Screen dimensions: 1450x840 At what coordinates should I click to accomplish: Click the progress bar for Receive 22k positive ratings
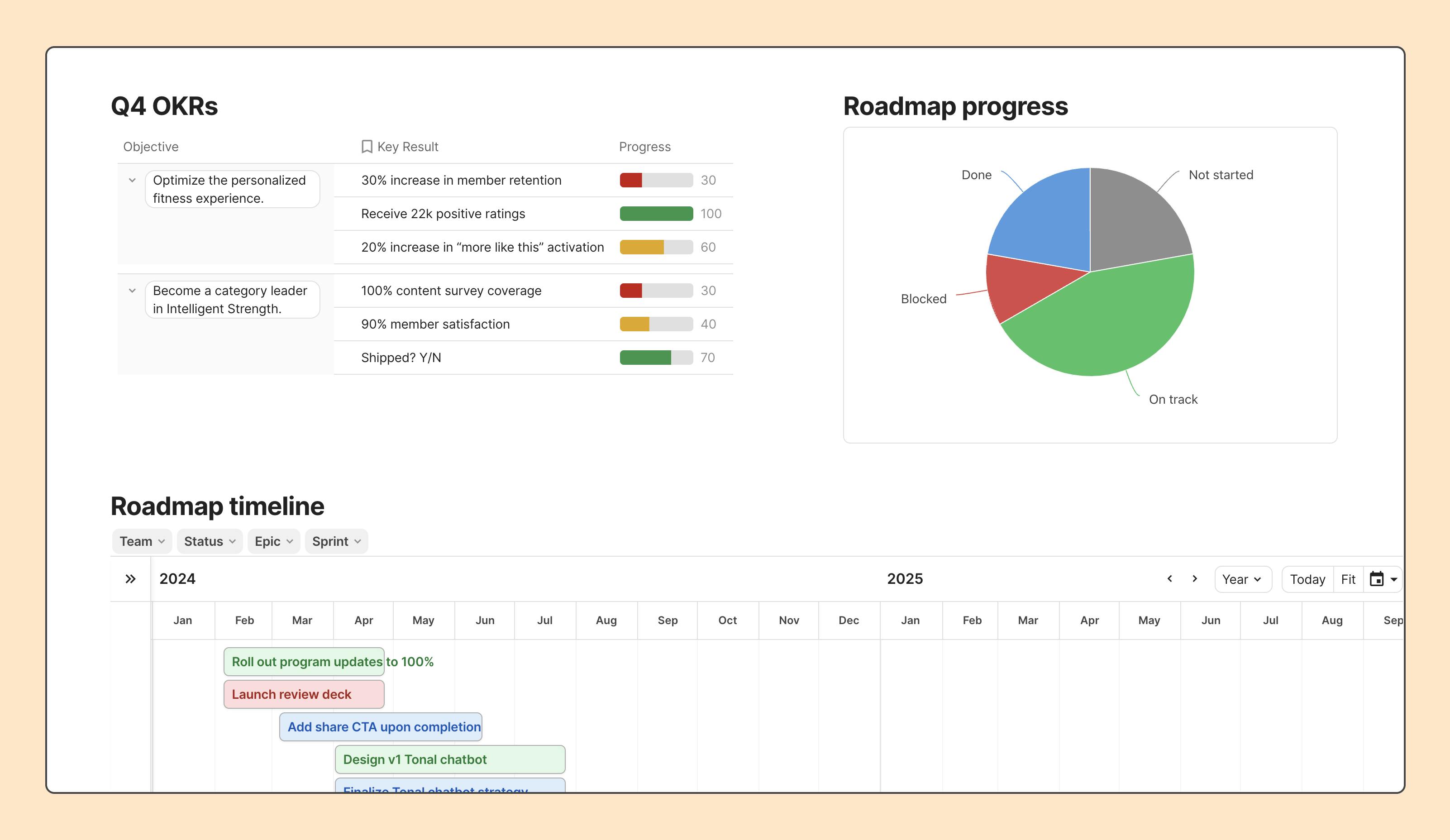coord(656,214)
